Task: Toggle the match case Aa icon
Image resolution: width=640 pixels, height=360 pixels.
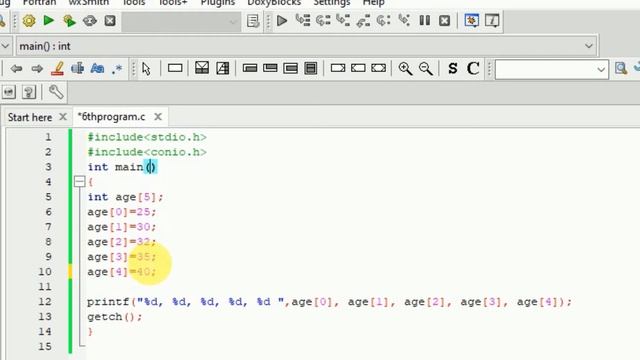Action: (98, 69)
